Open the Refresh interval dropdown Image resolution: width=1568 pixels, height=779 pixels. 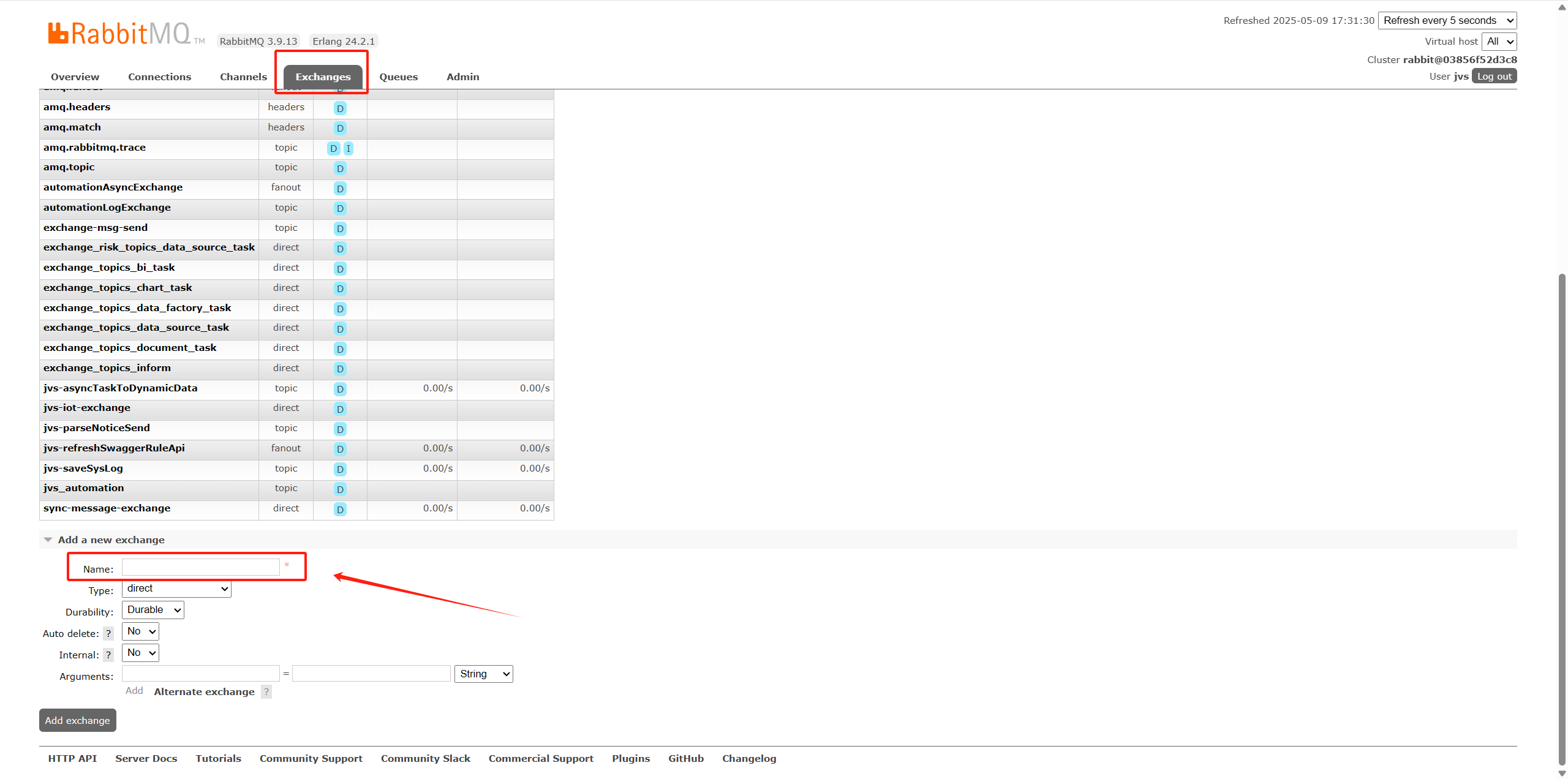click(1447, 20)
